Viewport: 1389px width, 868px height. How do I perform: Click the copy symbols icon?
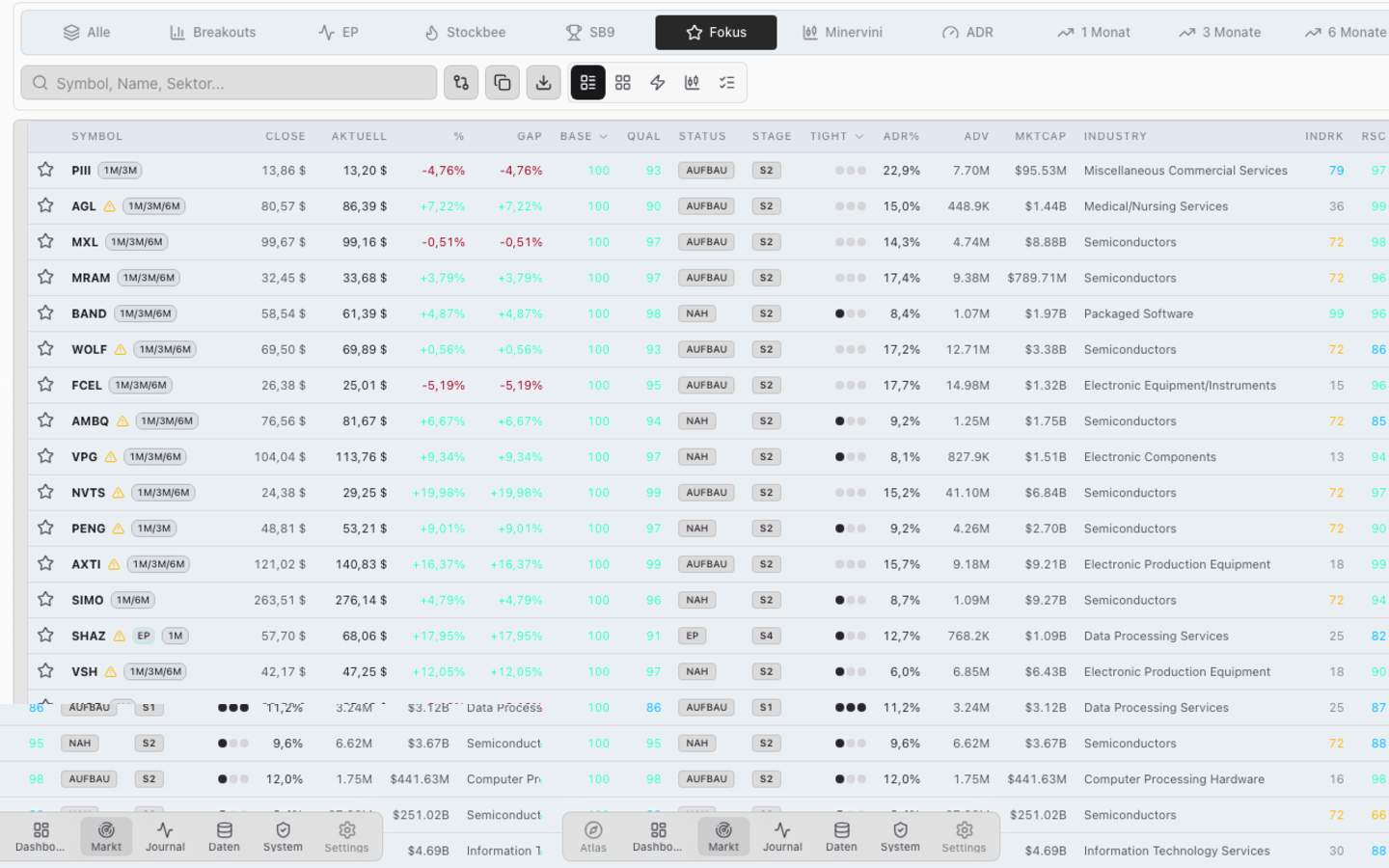(x=503, y=83)
